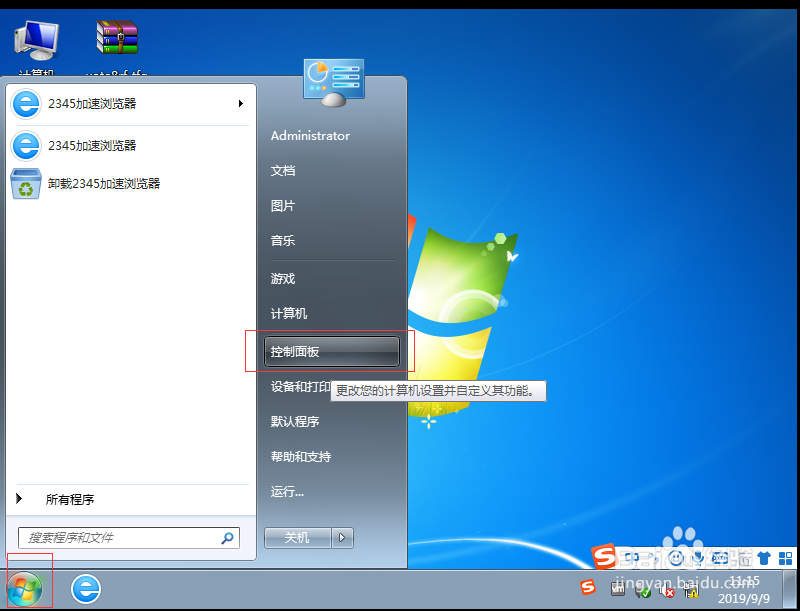Click the VMware tray icon
The width and height of the screenshot is (800, 611).
click(618, 590)
